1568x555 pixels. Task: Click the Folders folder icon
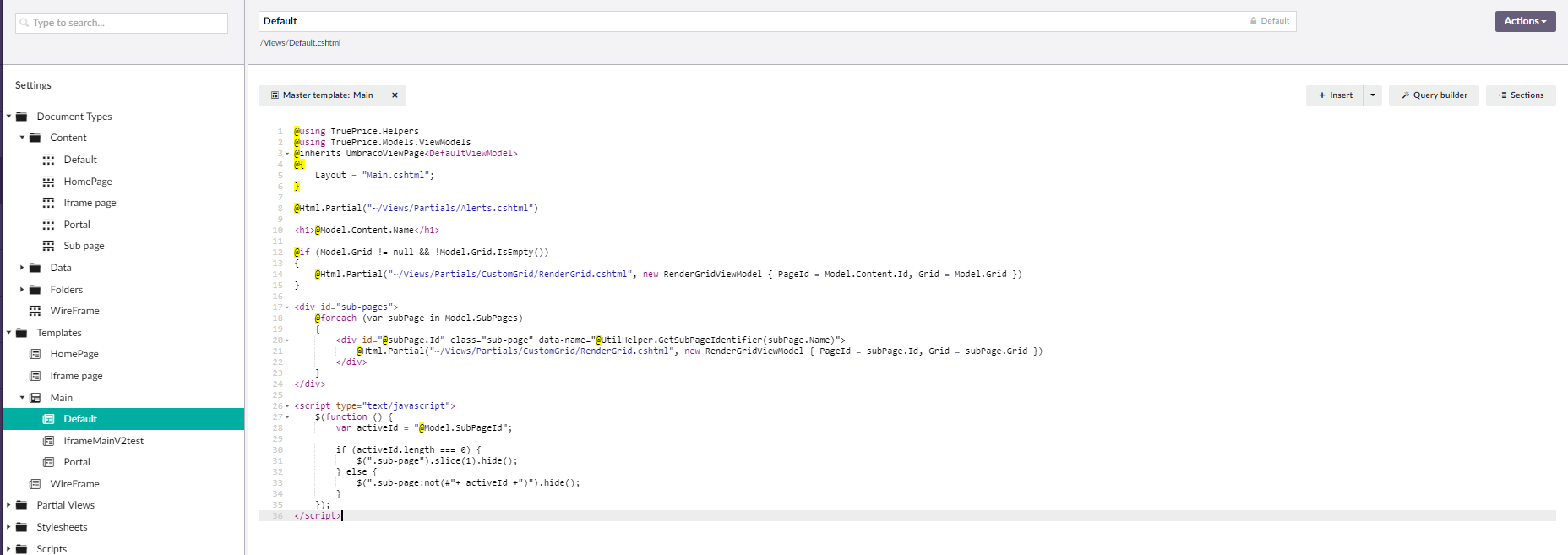click(x=35, y=290)
